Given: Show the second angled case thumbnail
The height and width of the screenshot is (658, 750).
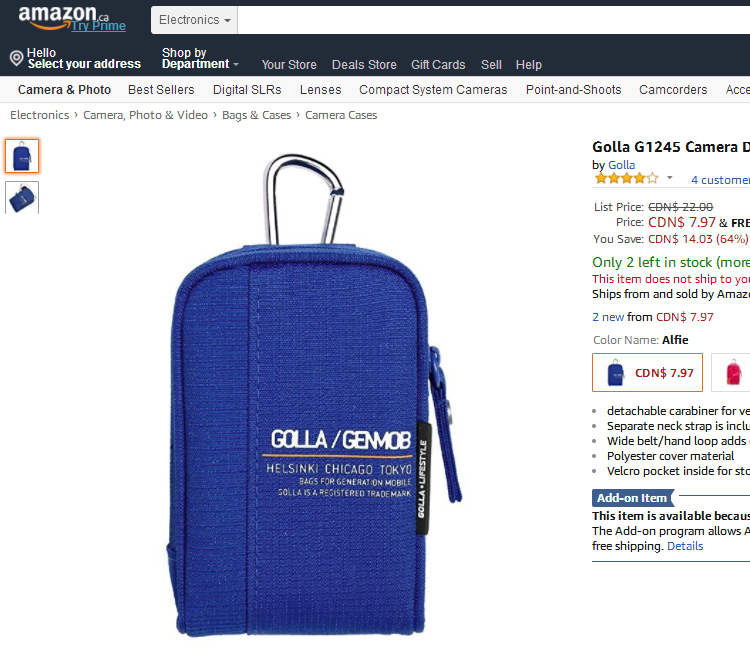Looking at the screenshot, I should [x=22, y=197].
